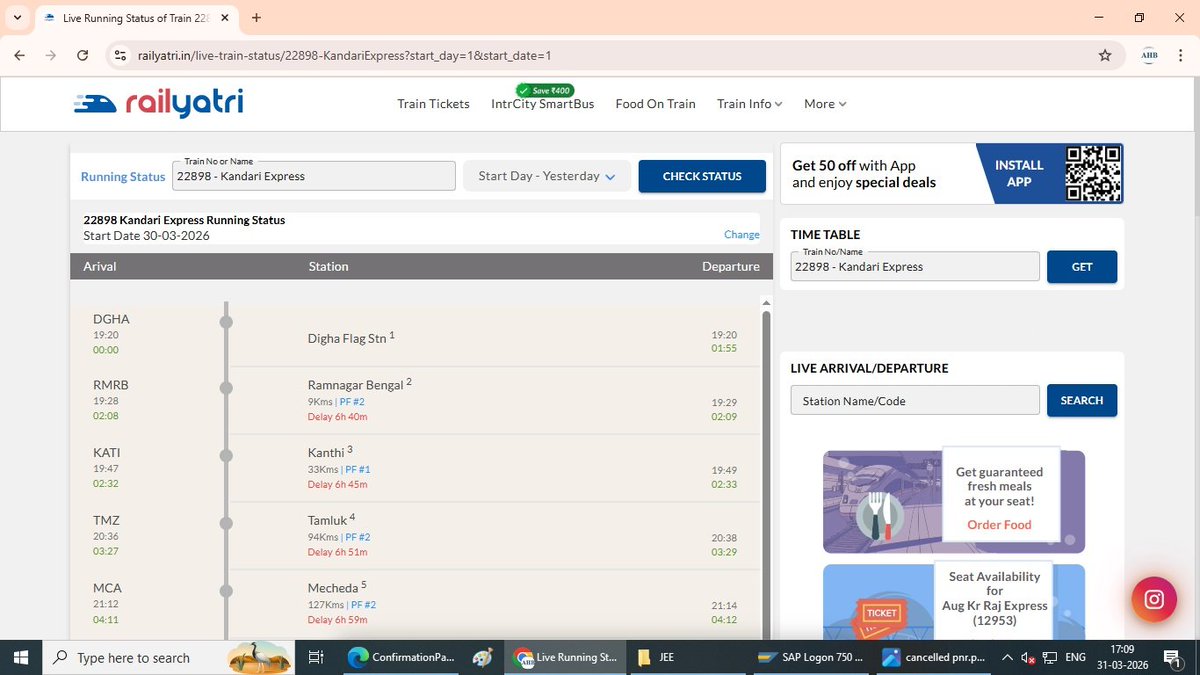1200x675 pixels.
Task: Click the Change link
Action: [x=742, y=234]
